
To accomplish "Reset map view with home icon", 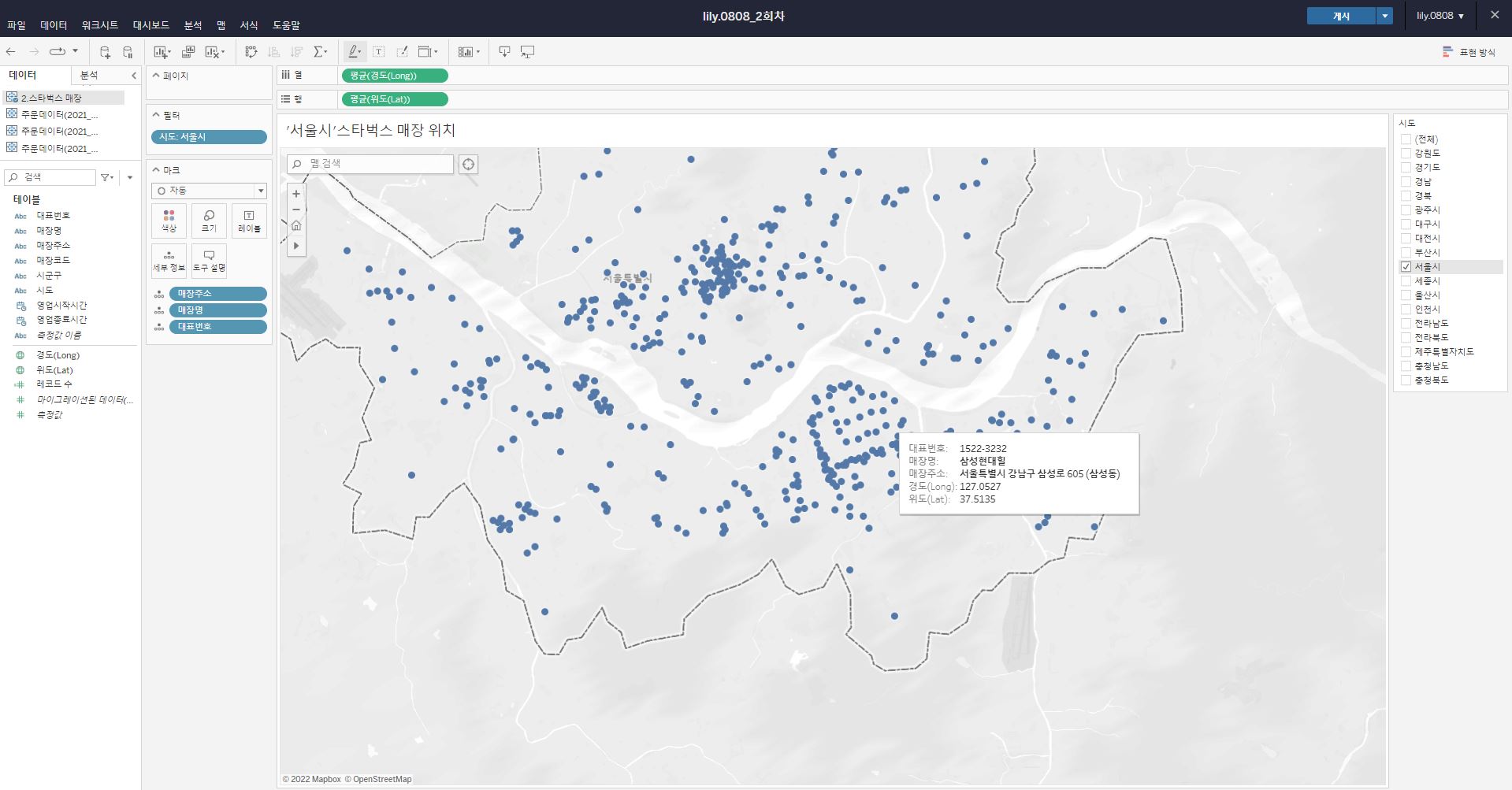I will [296, 226].
